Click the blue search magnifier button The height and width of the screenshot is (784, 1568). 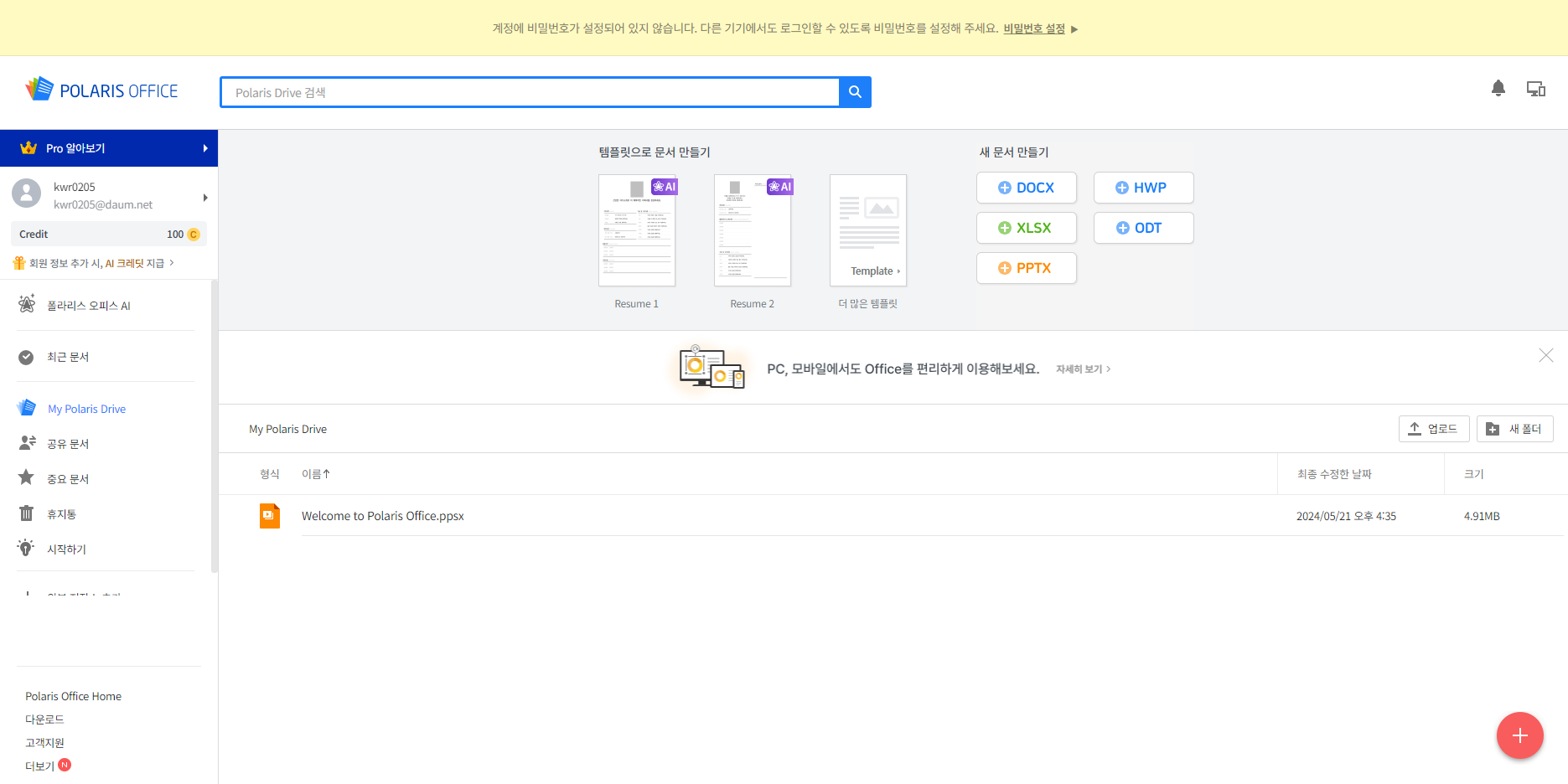855,92
